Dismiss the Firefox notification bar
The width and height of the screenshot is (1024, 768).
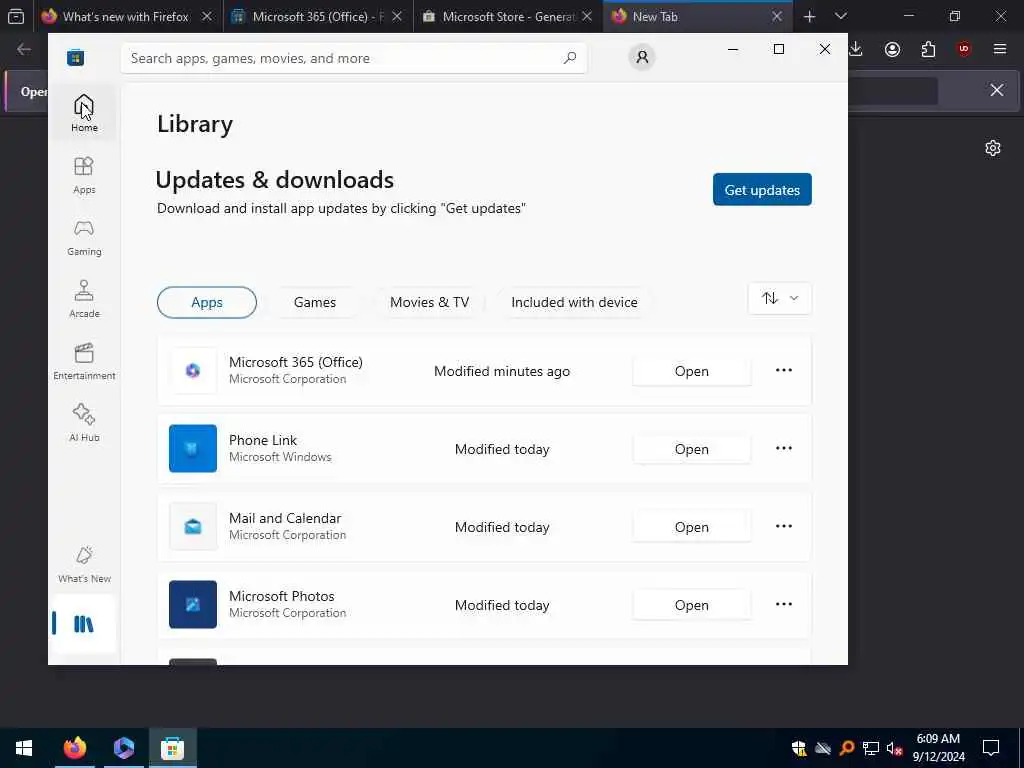point(997,90)
